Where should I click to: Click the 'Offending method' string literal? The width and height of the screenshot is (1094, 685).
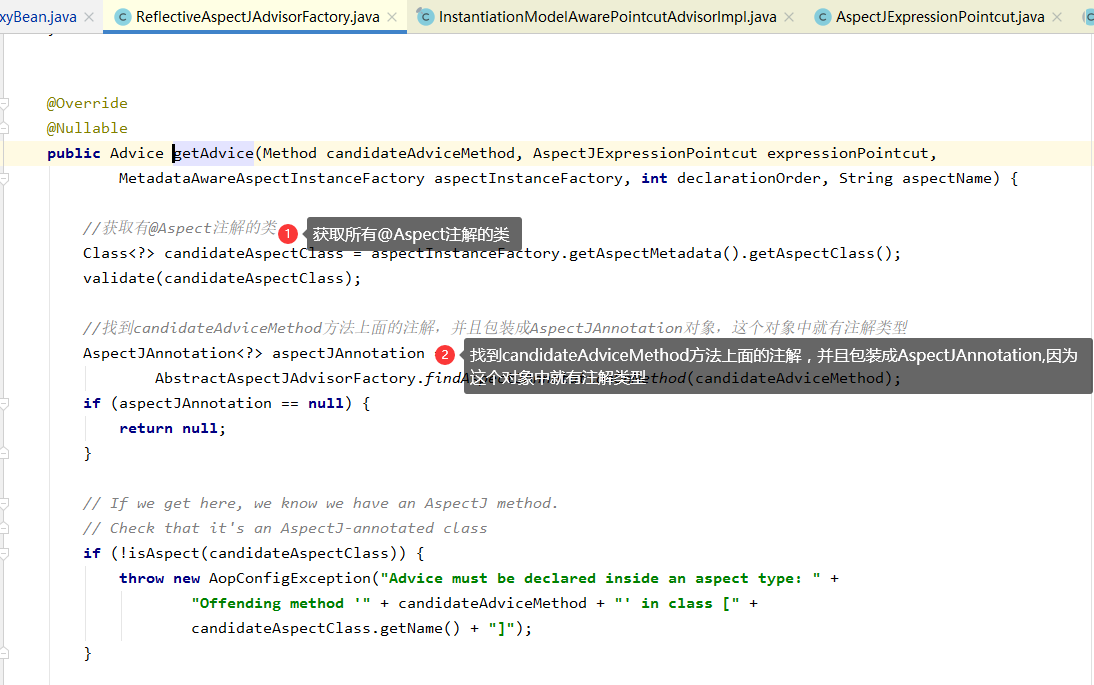280,603
